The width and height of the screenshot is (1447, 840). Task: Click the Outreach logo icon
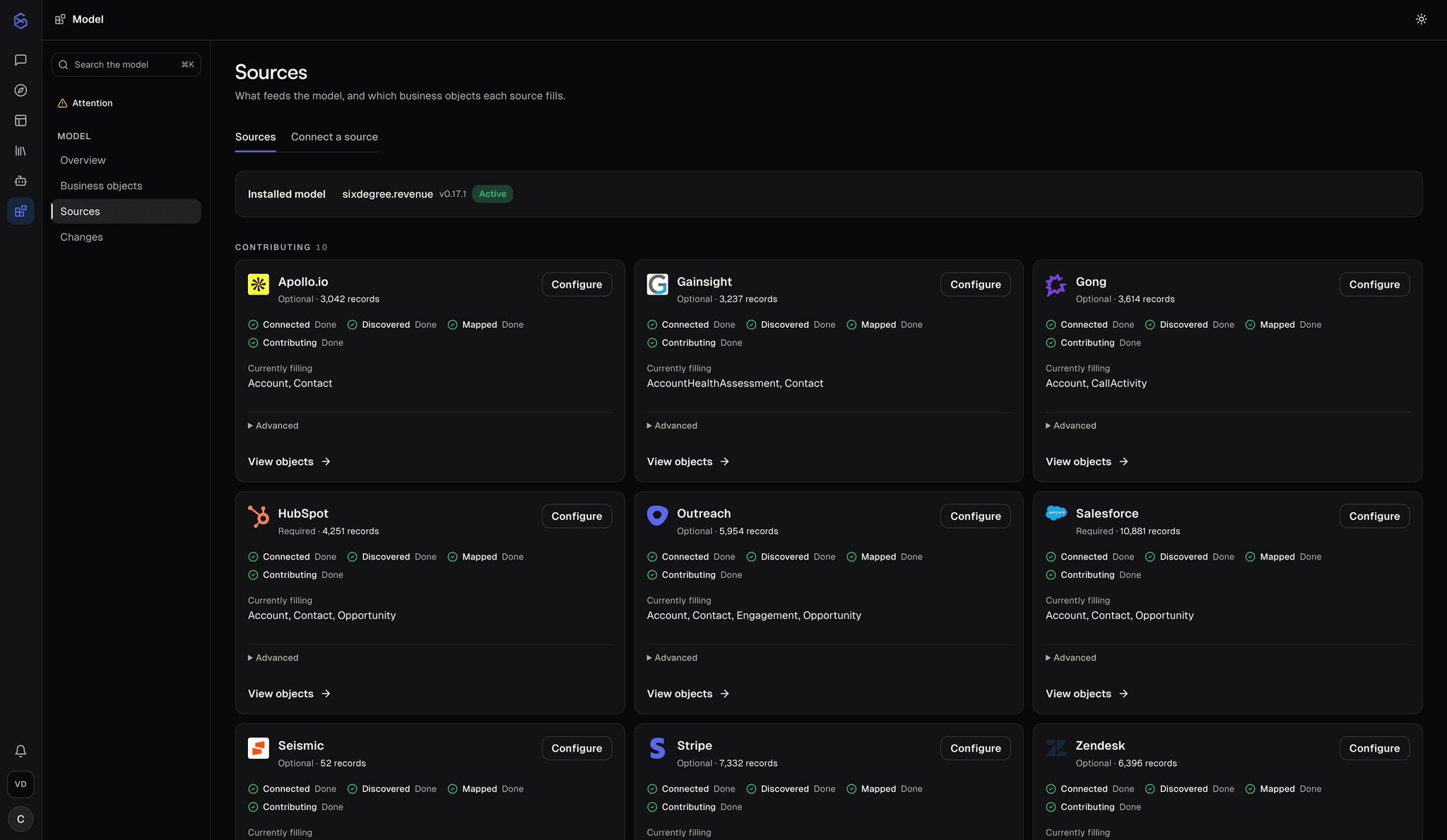[657, 516]
